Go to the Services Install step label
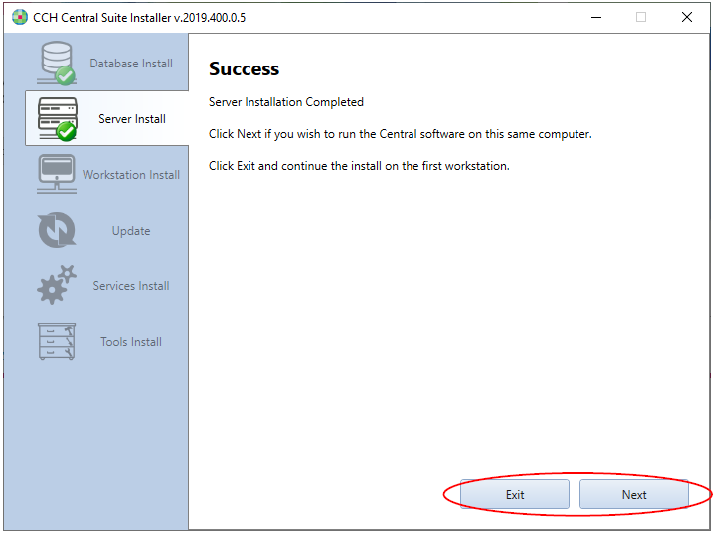The height and width of the screenshot is (535, 718). (x=131, y=286)
